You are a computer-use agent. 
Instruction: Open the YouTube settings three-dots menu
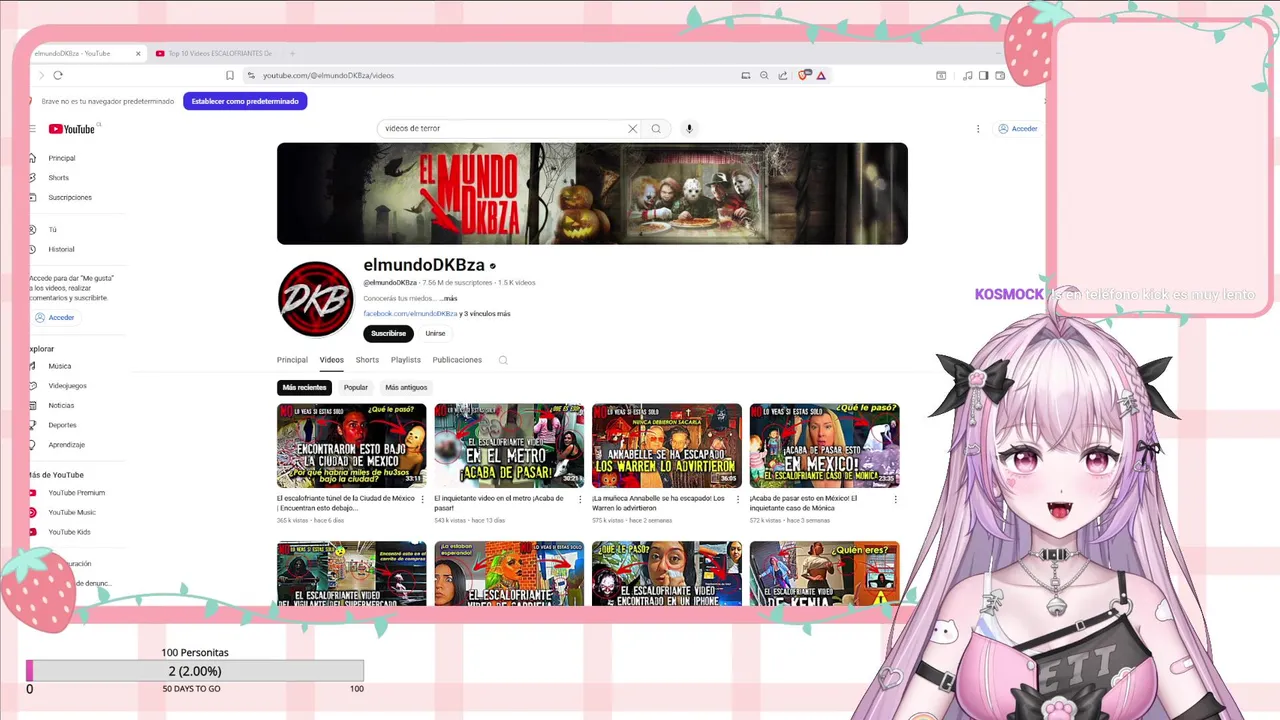point(978,128)
